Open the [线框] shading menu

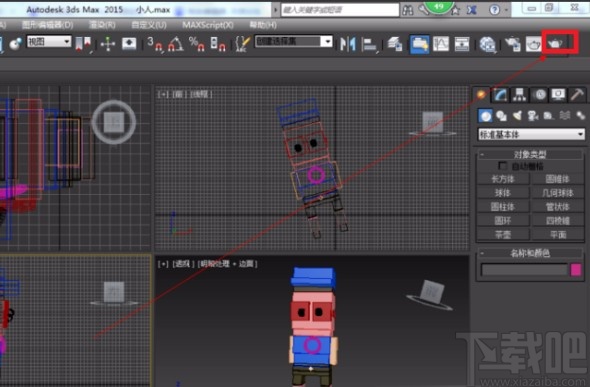tap(201, 94)
